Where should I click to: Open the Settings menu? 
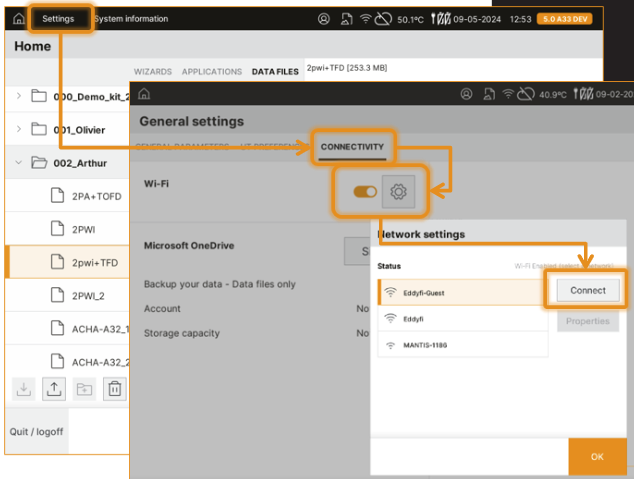click(x=58, y=19)
